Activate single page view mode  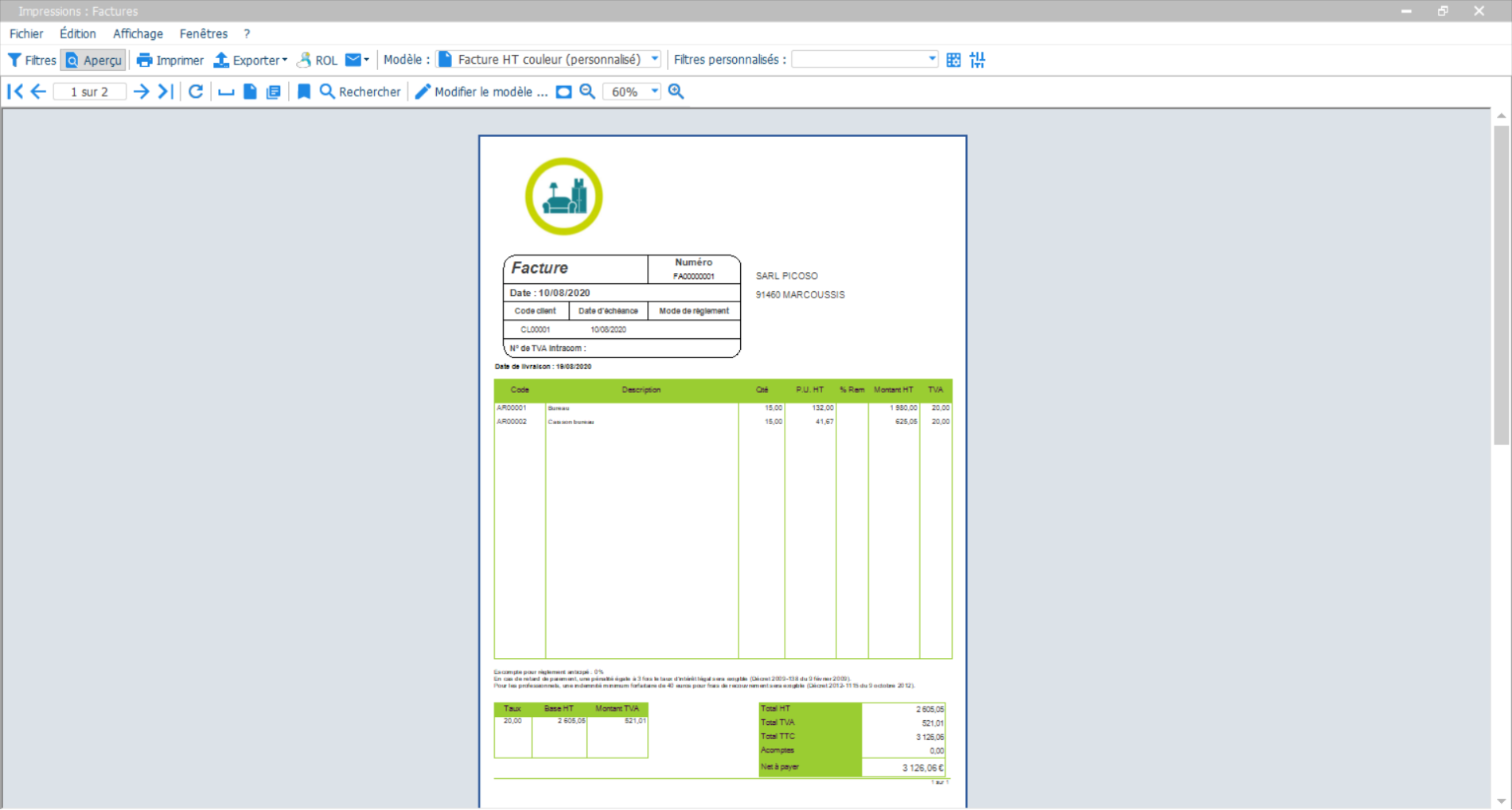(250, 91)
